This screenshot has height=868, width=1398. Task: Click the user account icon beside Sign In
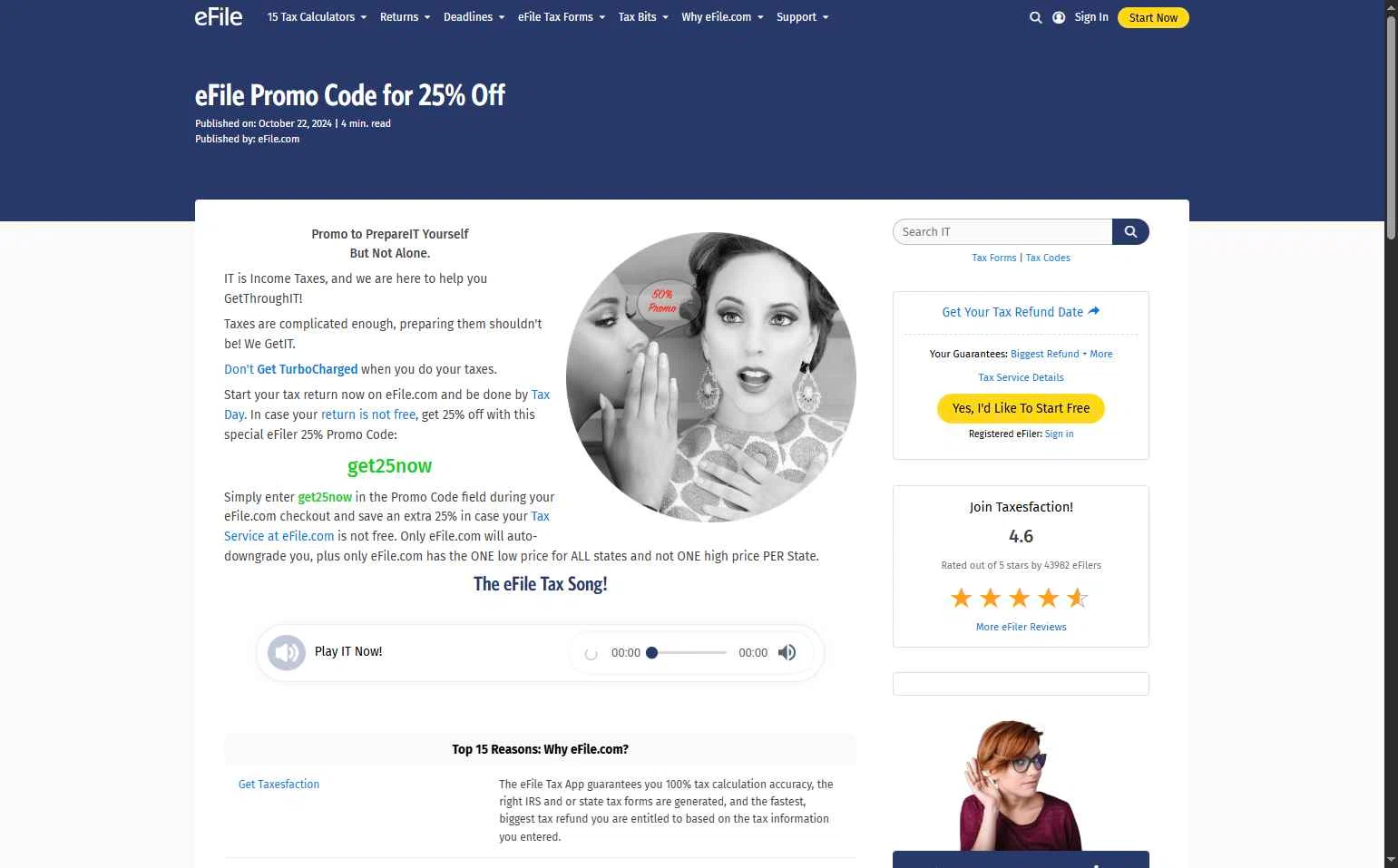[x=1059, y=17]
